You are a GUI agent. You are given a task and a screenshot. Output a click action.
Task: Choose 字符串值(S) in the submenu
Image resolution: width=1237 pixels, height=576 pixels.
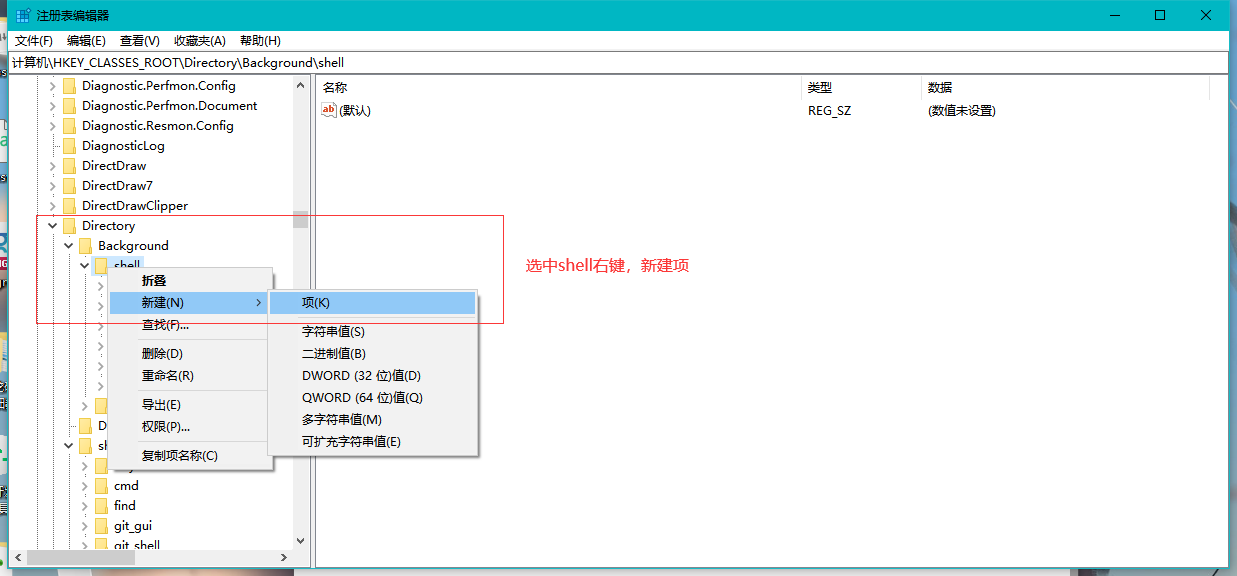click(373, 332)
